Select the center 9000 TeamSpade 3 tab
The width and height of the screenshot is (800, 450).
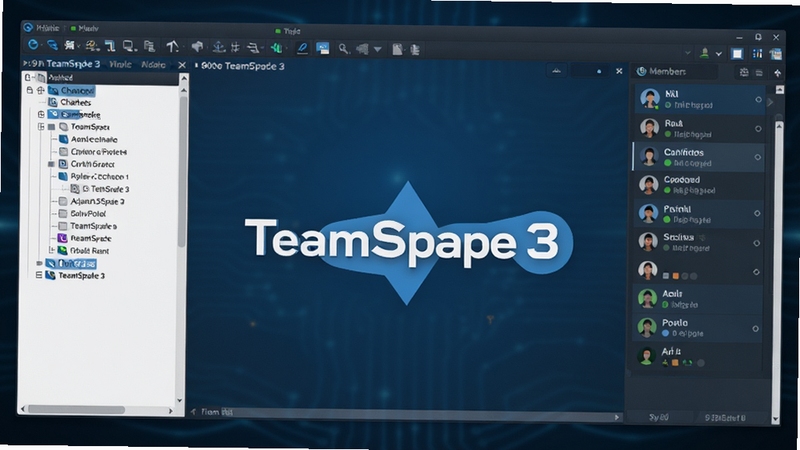pyautogui.click(x=240, y=66)
